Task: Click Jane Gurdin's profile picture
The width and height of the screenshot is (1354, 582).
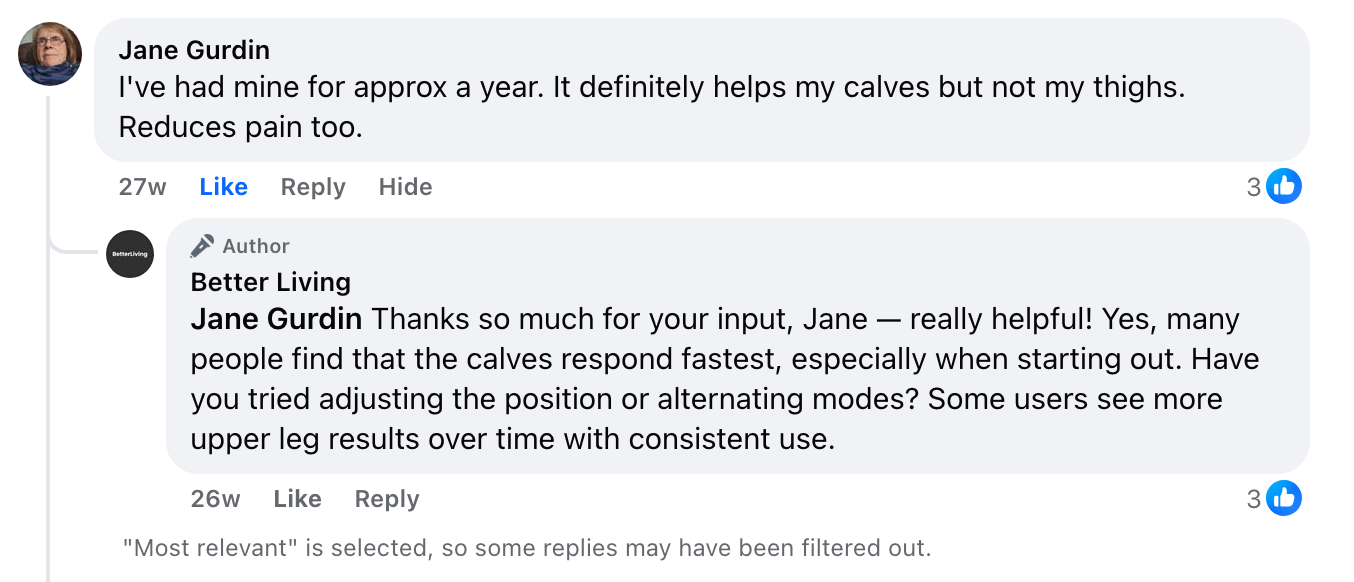Action: coord(50,54)
